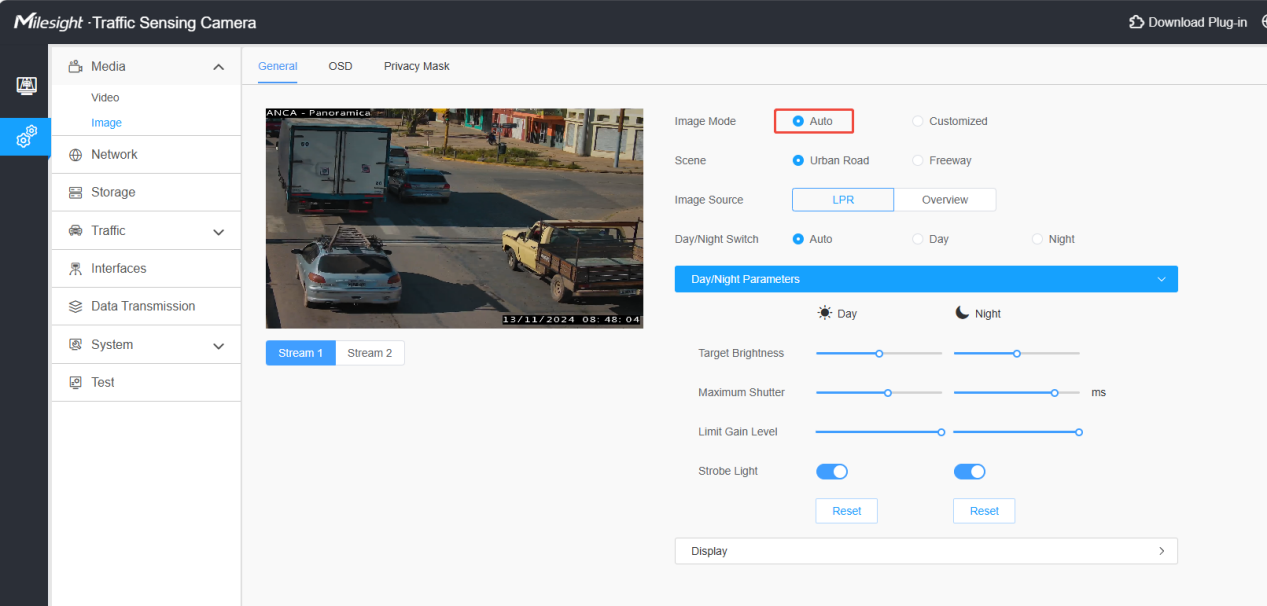Select the settings gear sidebar icon

(26, 137)
